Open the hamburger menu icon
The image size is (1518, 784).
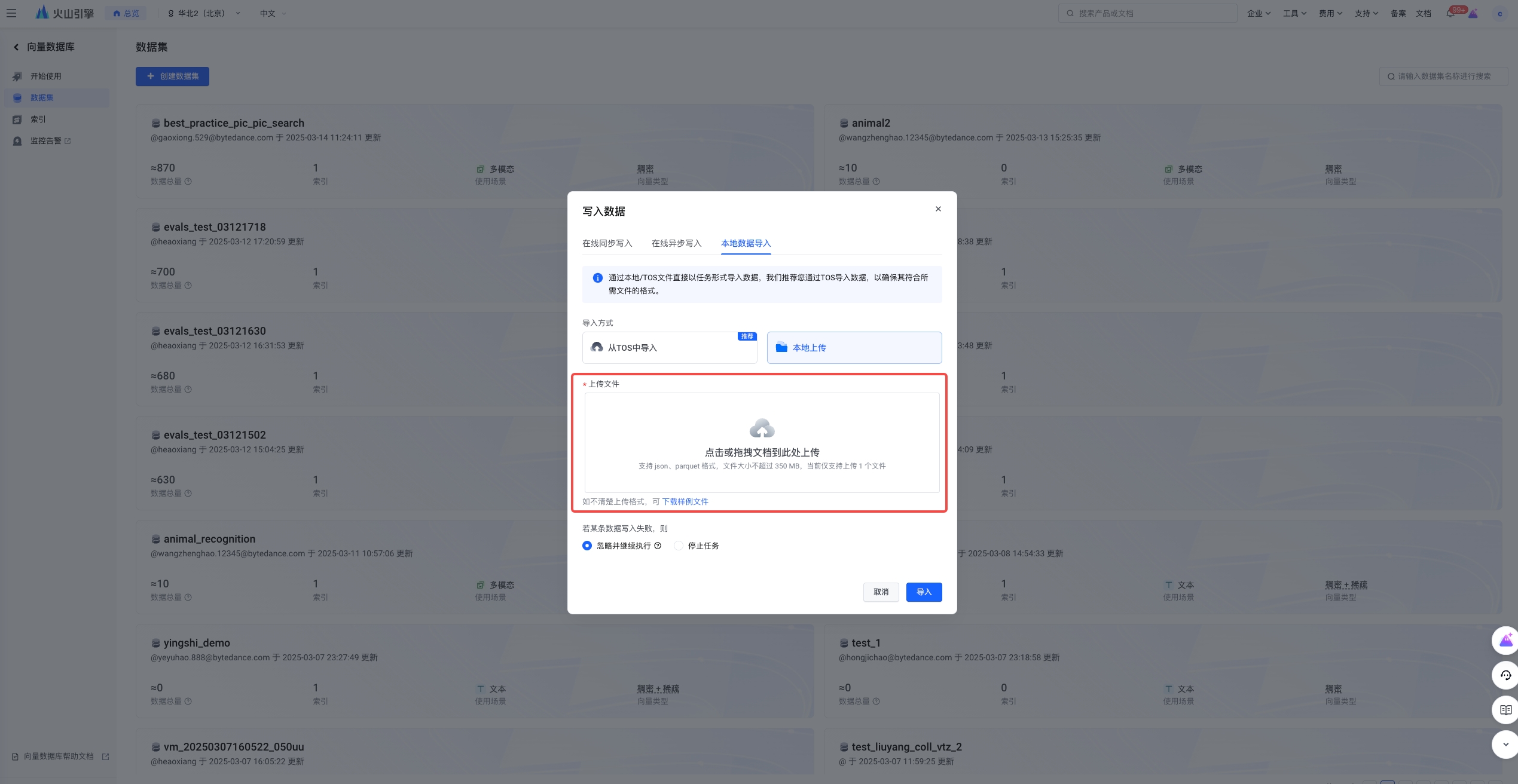pyautogui.click(x=11, y=13)
